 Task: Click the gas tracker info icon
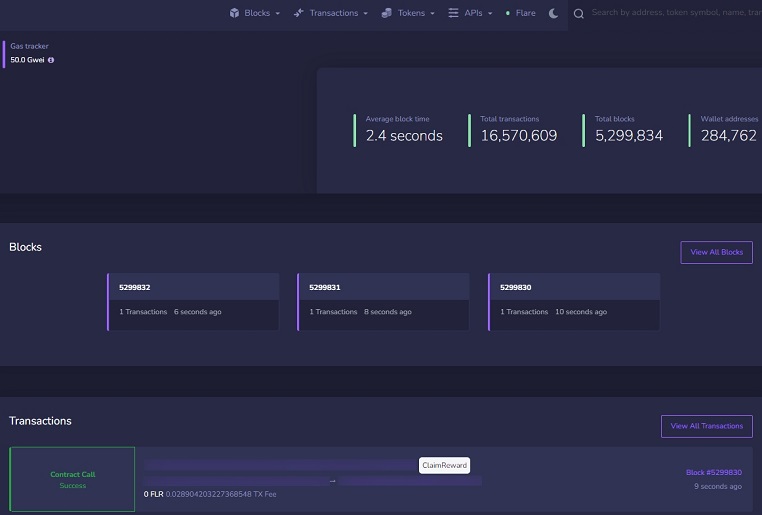51,60
